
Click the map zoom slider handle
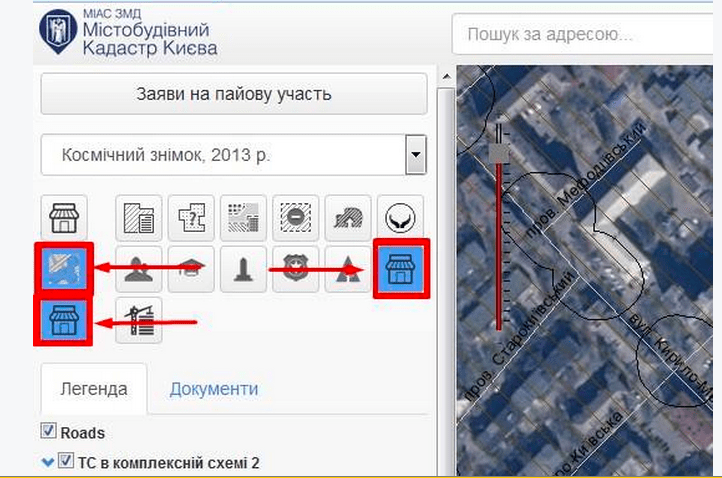499,152
